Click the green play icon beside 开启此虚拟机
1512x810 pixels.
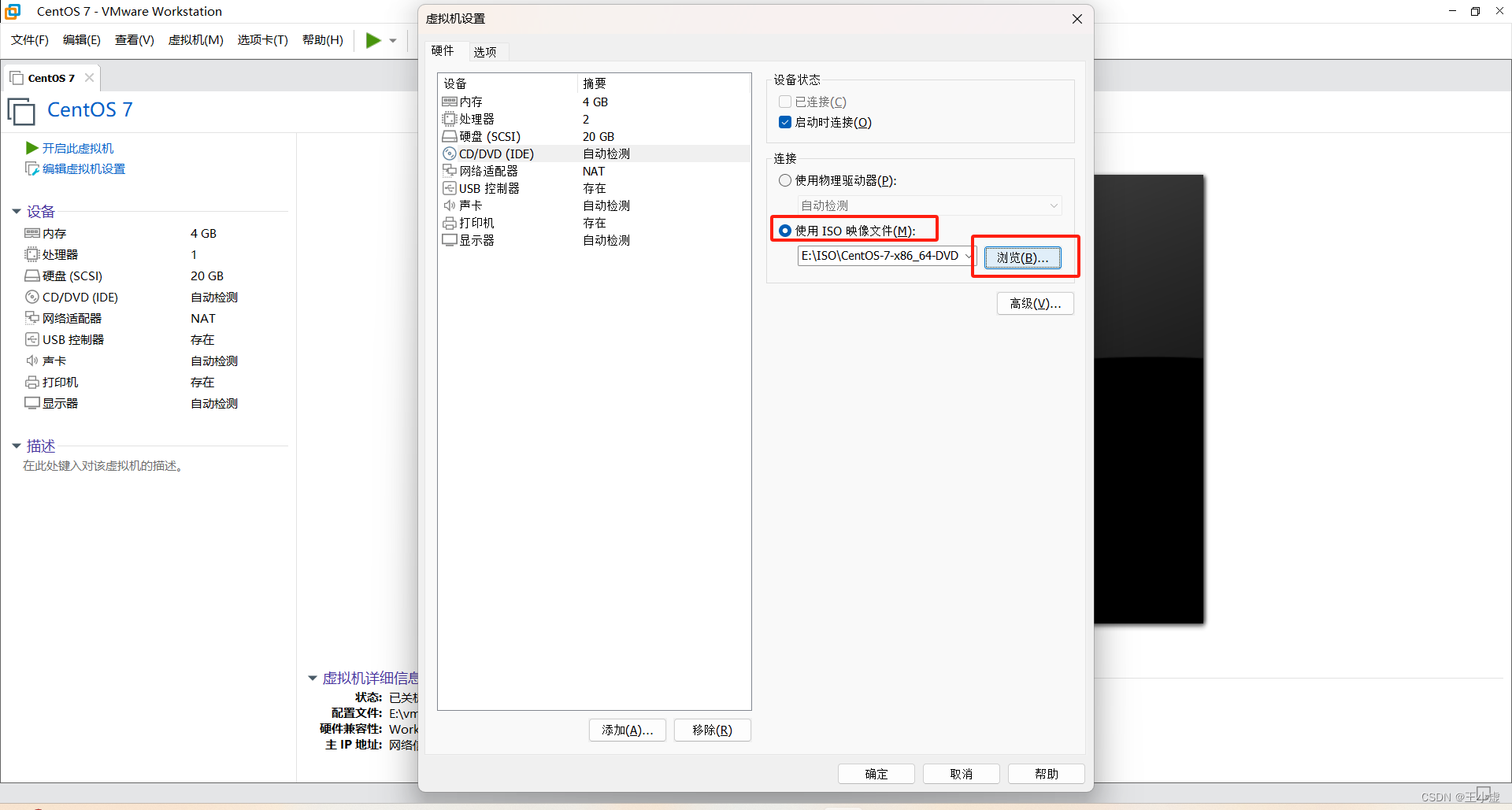(x=32, y=148)
